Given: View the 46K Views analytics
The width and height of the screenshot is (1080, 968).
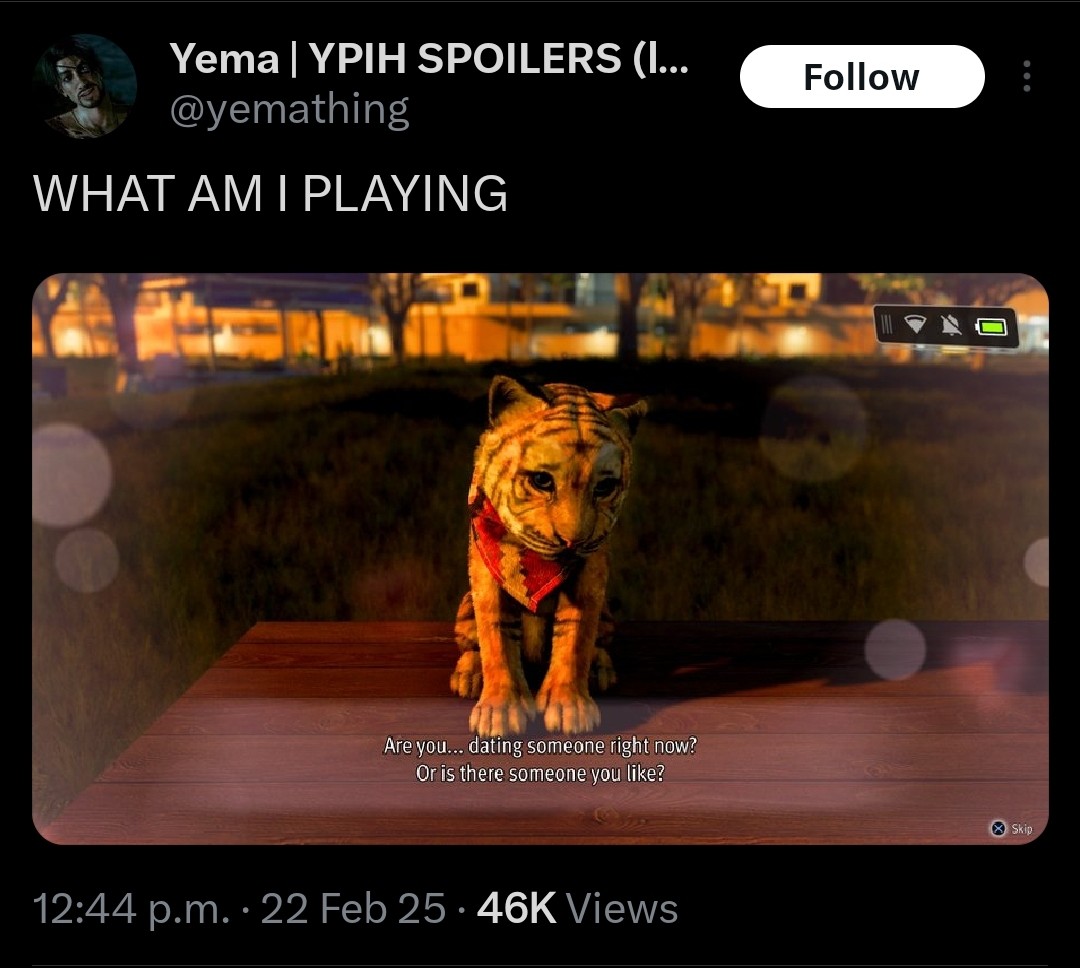Looking at the screenshot, I should coord(577,908).
